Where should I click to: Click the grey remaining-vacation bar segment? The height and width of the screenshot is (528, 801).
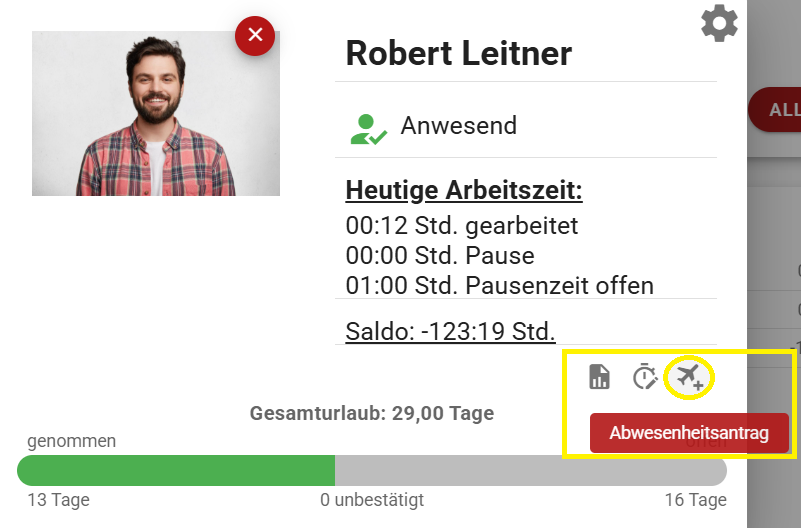[530, 471]
